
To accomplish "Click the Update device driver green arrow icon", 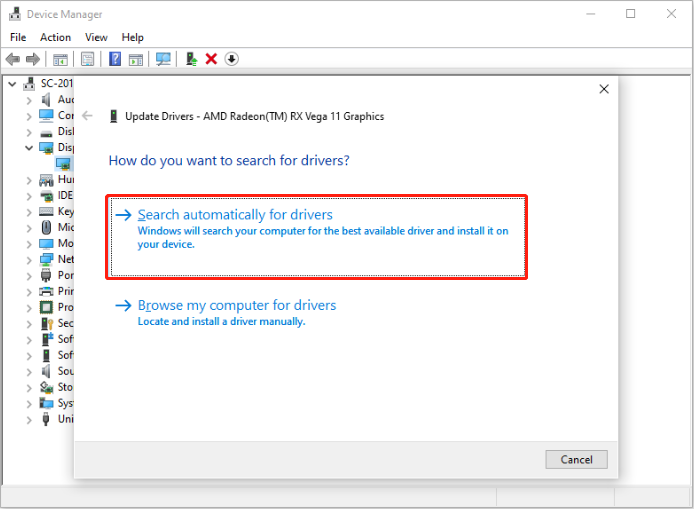I will [191, 59].
